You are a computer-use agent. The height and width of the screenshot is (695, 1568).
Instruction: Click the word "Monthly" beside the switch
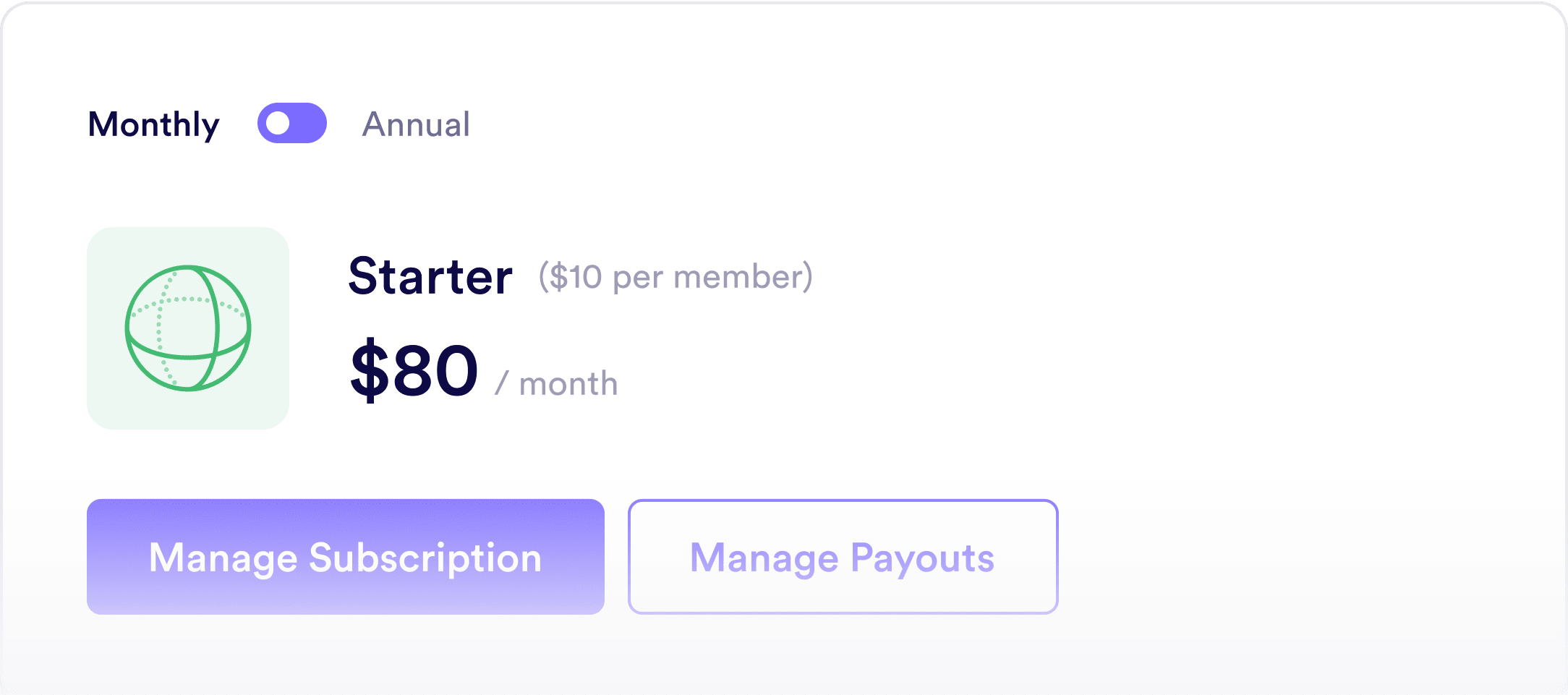point(153,124)
